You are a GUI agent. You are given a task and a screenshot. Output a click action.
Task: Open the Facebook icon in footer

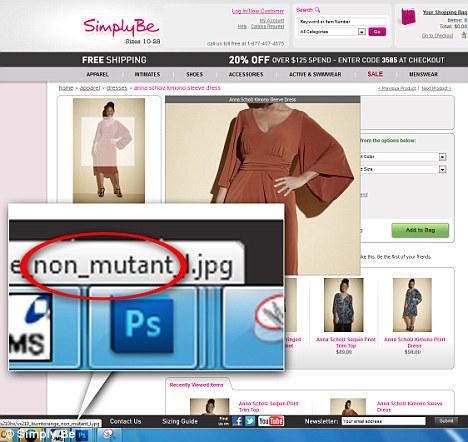237,421
